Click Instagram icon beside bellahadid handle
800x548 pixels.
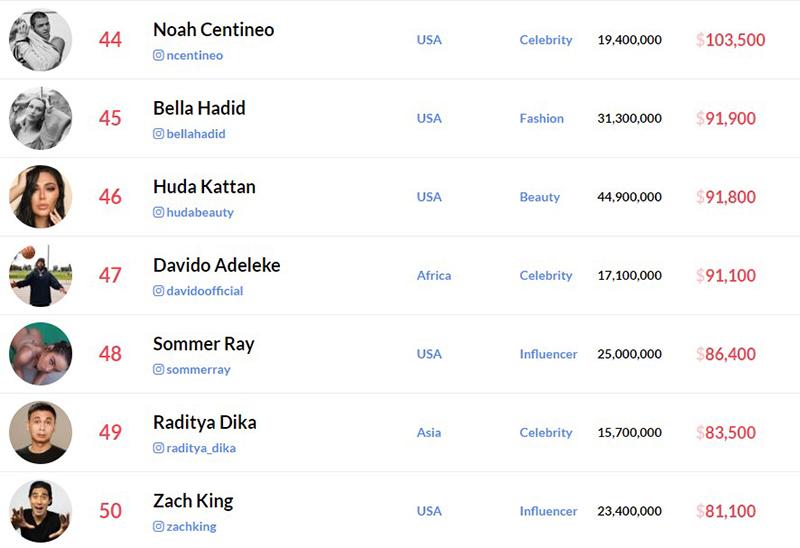159,134
